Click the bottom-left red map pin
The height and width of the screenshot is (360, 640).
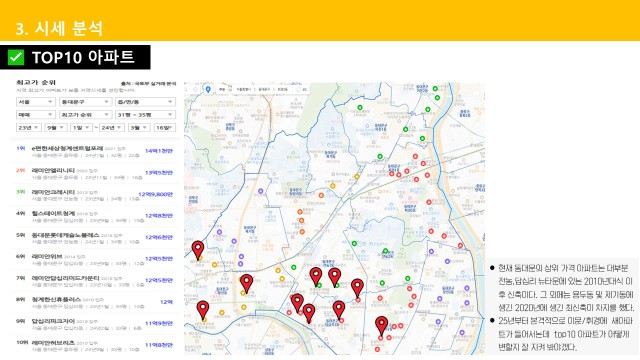203,310
